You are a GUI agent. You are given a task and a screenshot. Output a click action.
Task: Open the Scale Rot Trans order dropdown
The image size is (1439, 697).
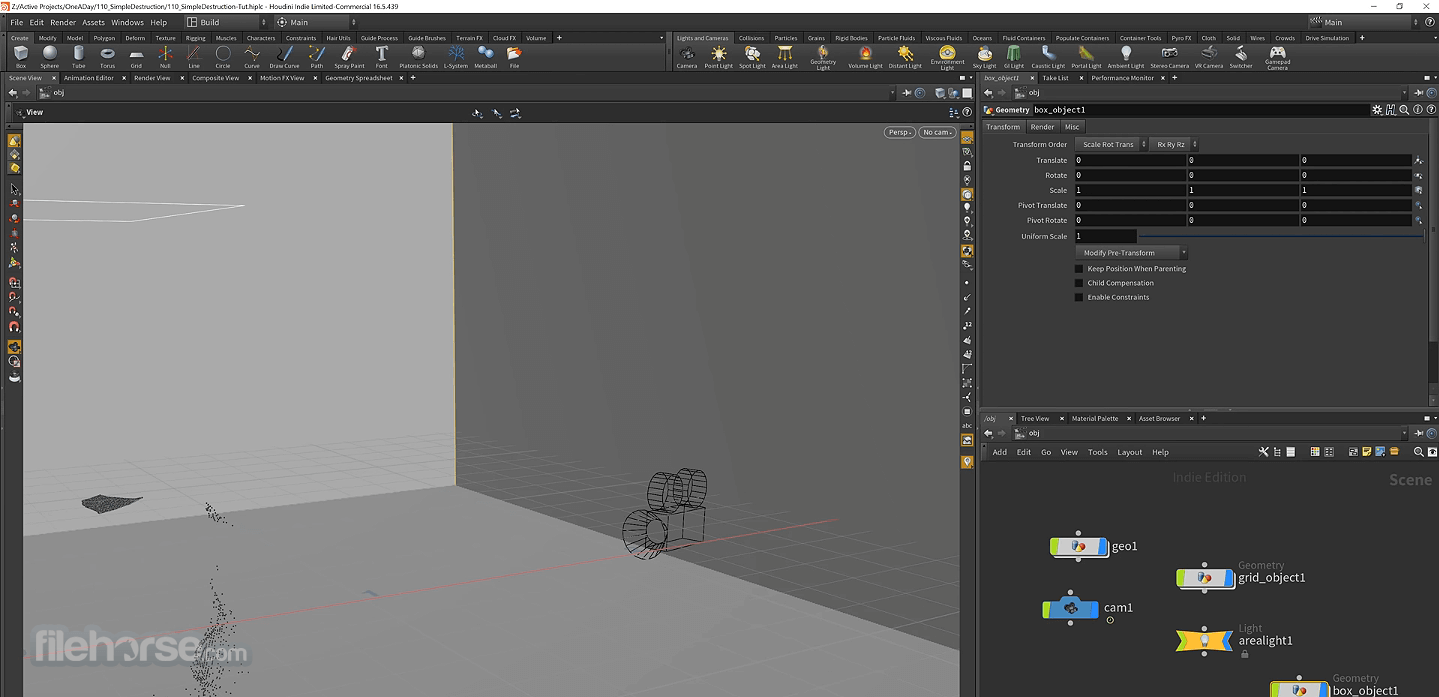click(1109, 144)
